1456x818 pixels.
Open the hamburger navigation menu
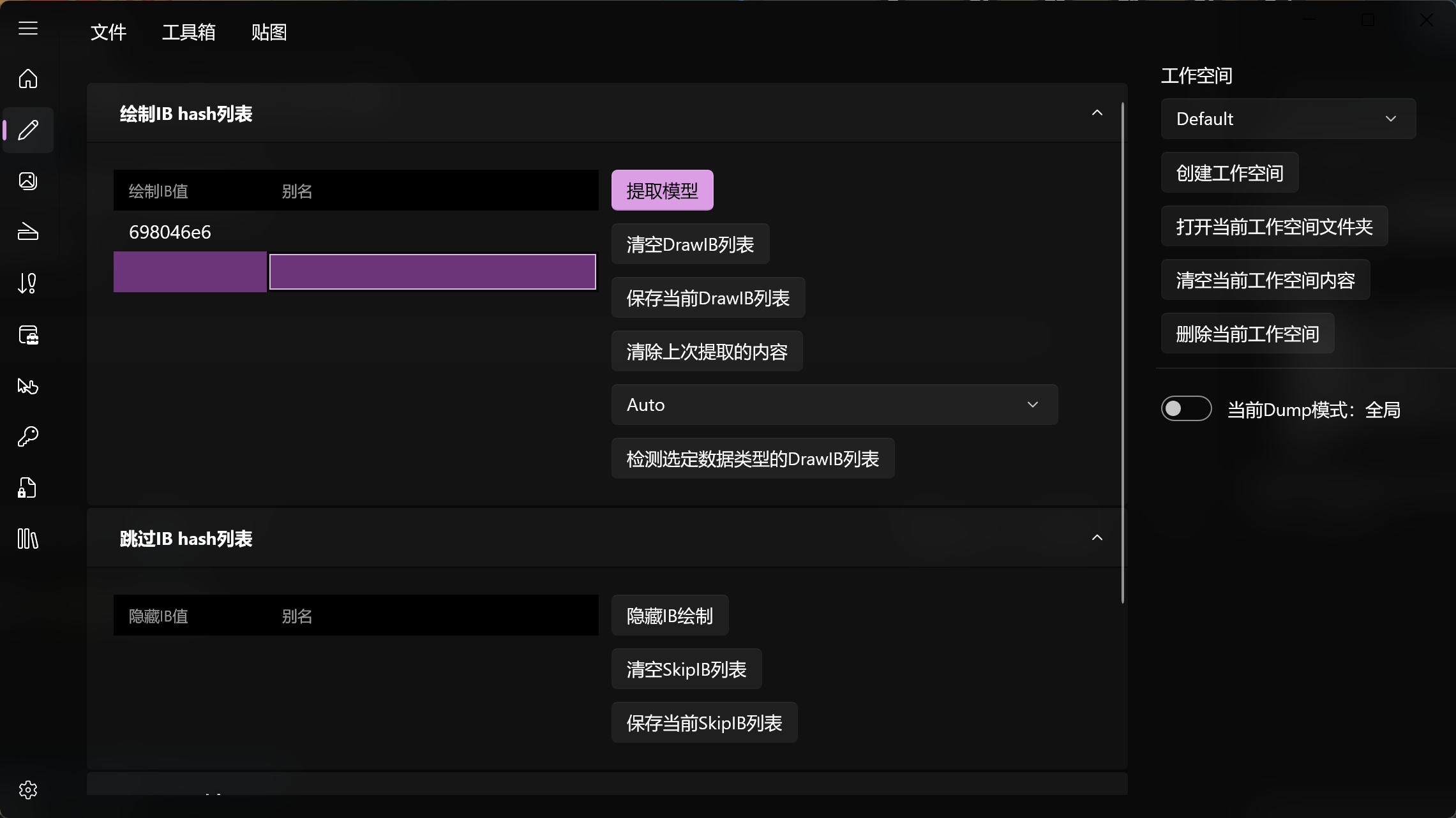point(28,29)
